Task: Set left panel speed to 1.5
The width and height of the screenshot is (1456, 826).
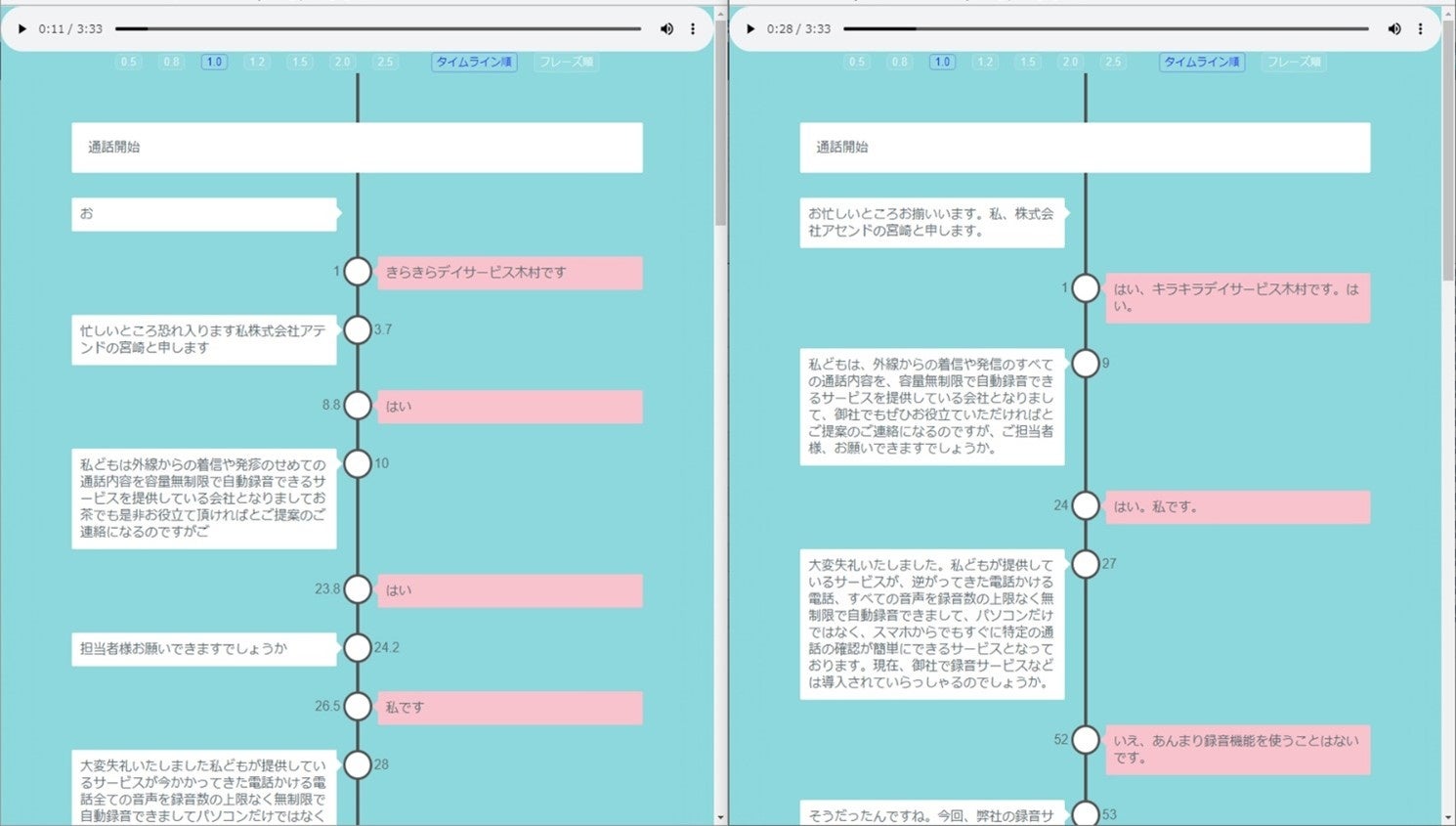Action: click(x=300, y=62)
